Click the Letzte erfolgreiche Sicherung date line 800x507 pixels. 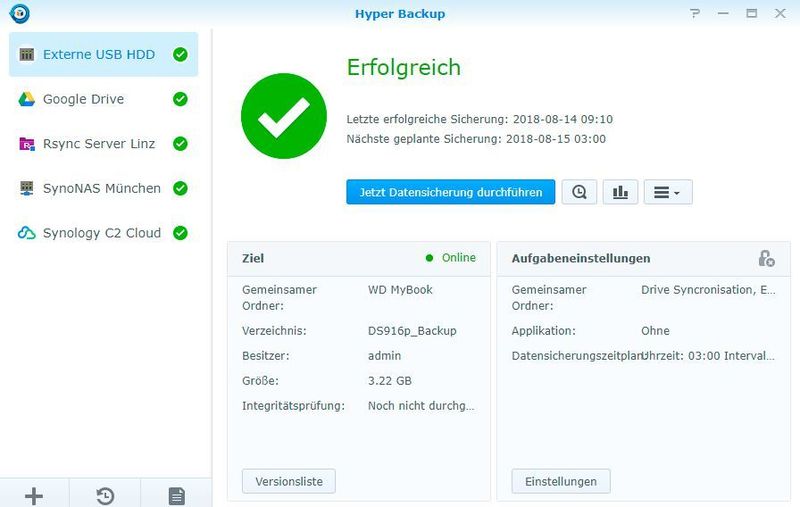tap(480, 119)
